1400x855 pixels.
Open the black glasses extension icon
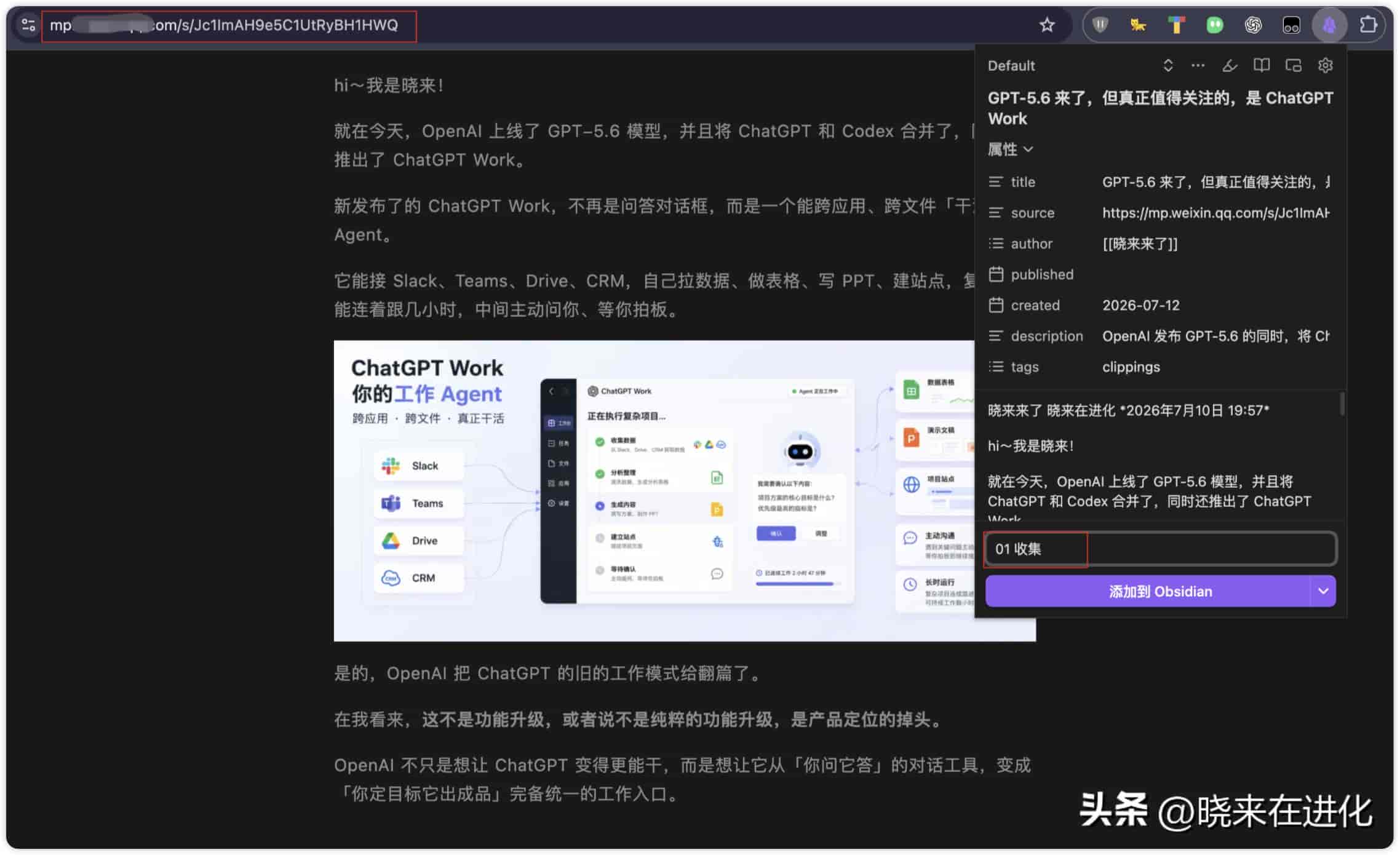click(x=1291, y=25)
